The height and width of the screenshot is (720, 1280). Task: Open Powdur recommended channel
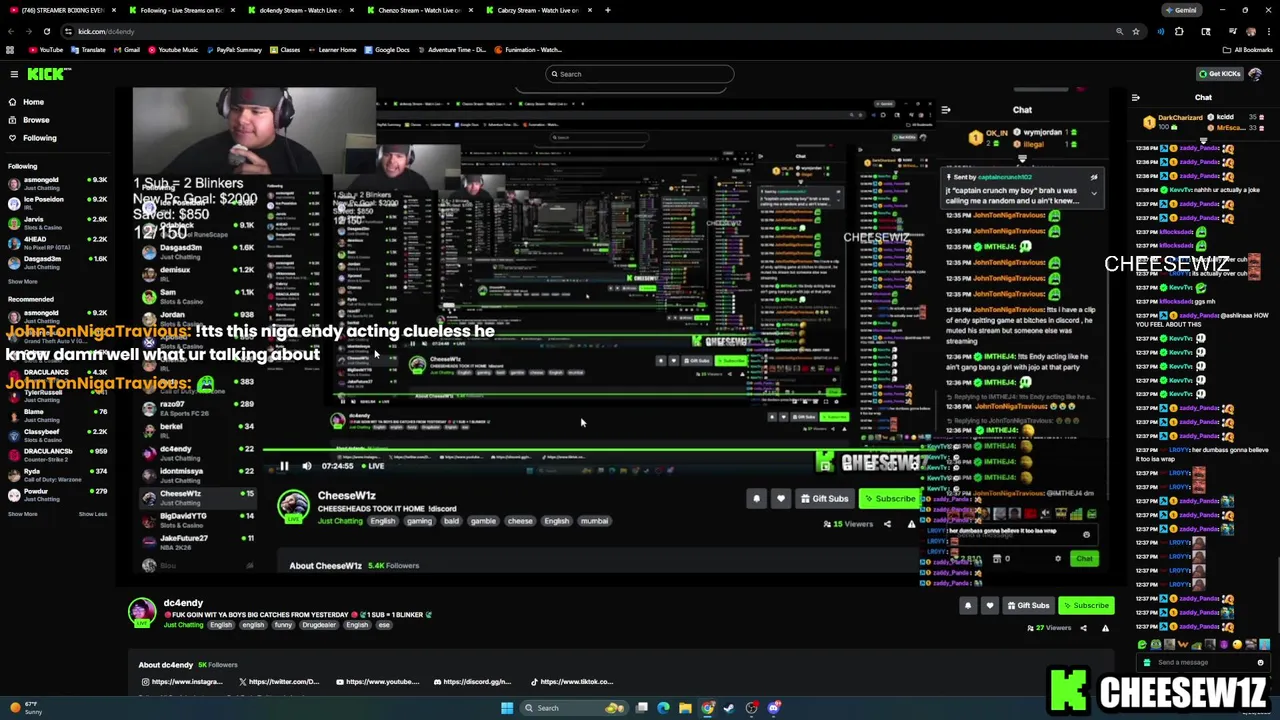[57, 495]
